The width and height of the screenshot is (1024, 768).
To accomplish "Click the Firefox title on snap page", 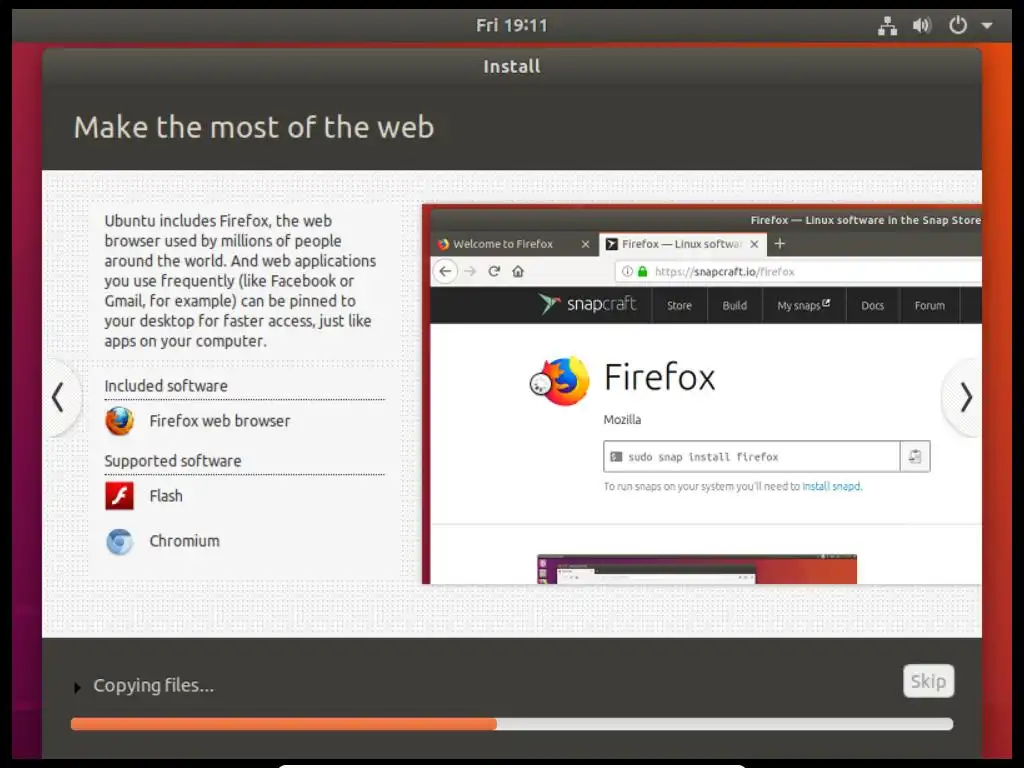I will pos(660,377).
